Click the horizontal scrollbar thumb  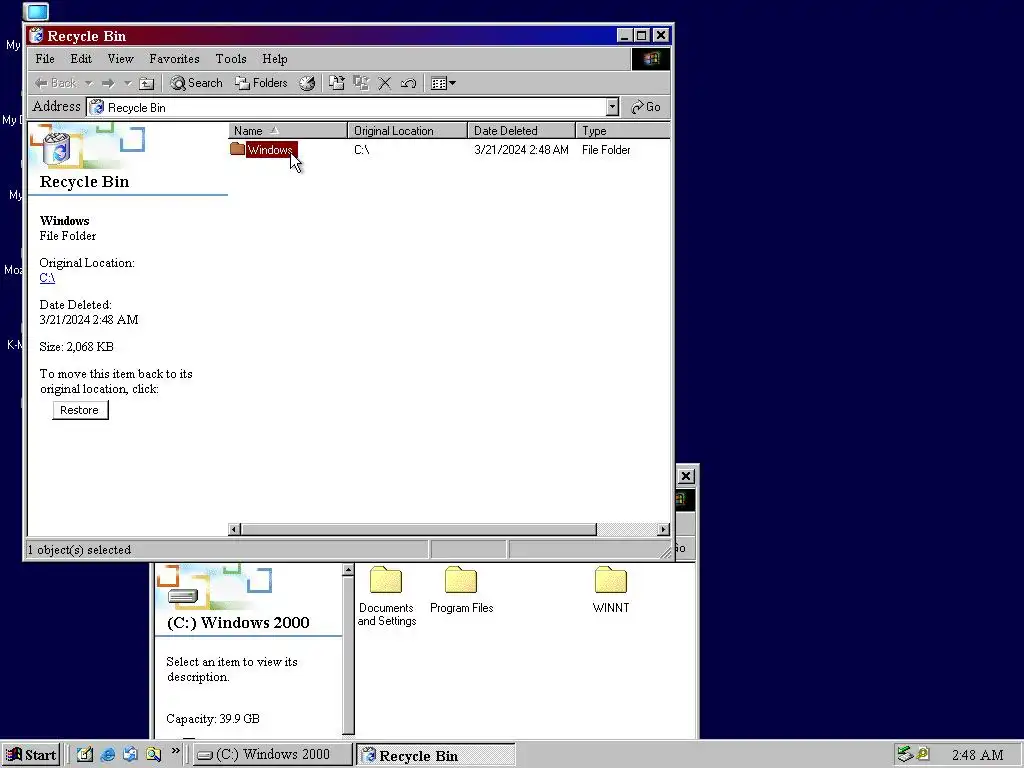pyautogui.click(x=419, y=530)
